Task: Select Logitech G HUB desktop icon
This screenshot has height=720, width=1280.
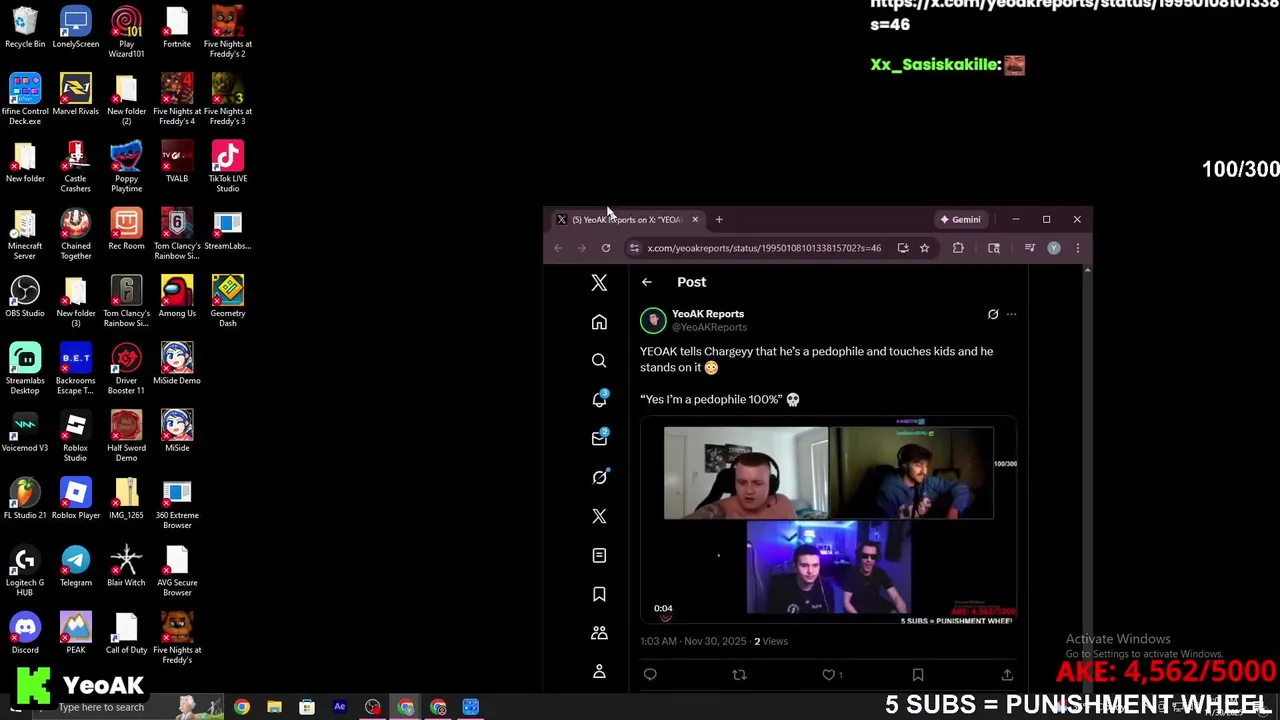Action: 25,571
